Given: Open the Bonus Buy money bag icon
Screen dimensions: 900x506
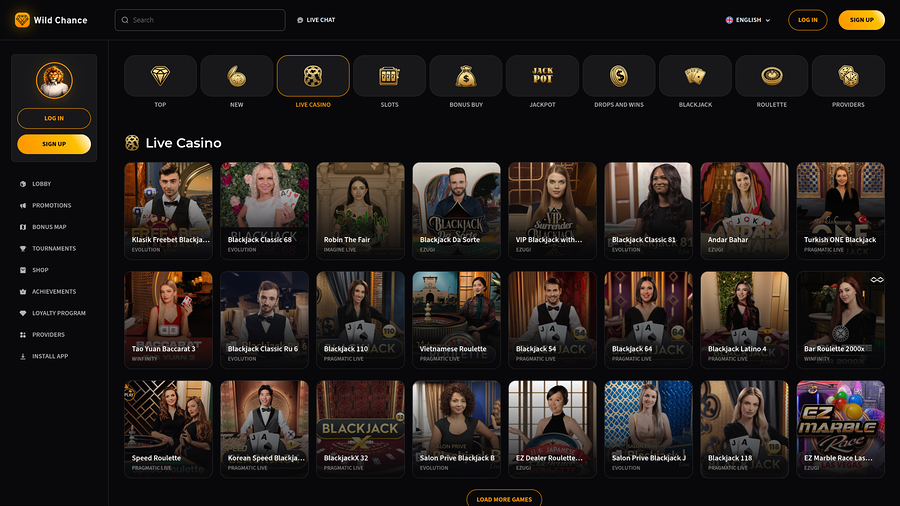Looking at the screenshot, I should (x=465, y=76).
